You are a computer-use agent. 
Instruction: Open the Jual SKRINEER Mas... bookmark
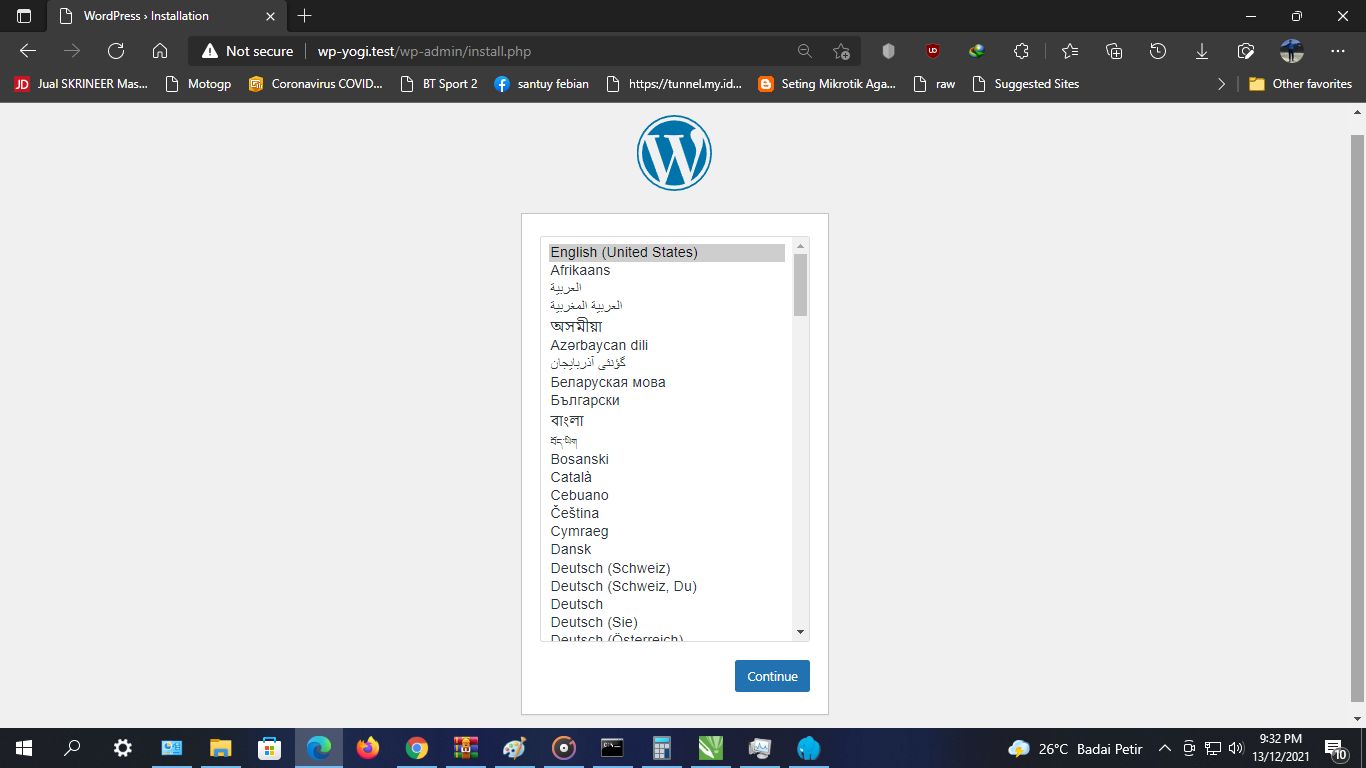click(80, 84)
